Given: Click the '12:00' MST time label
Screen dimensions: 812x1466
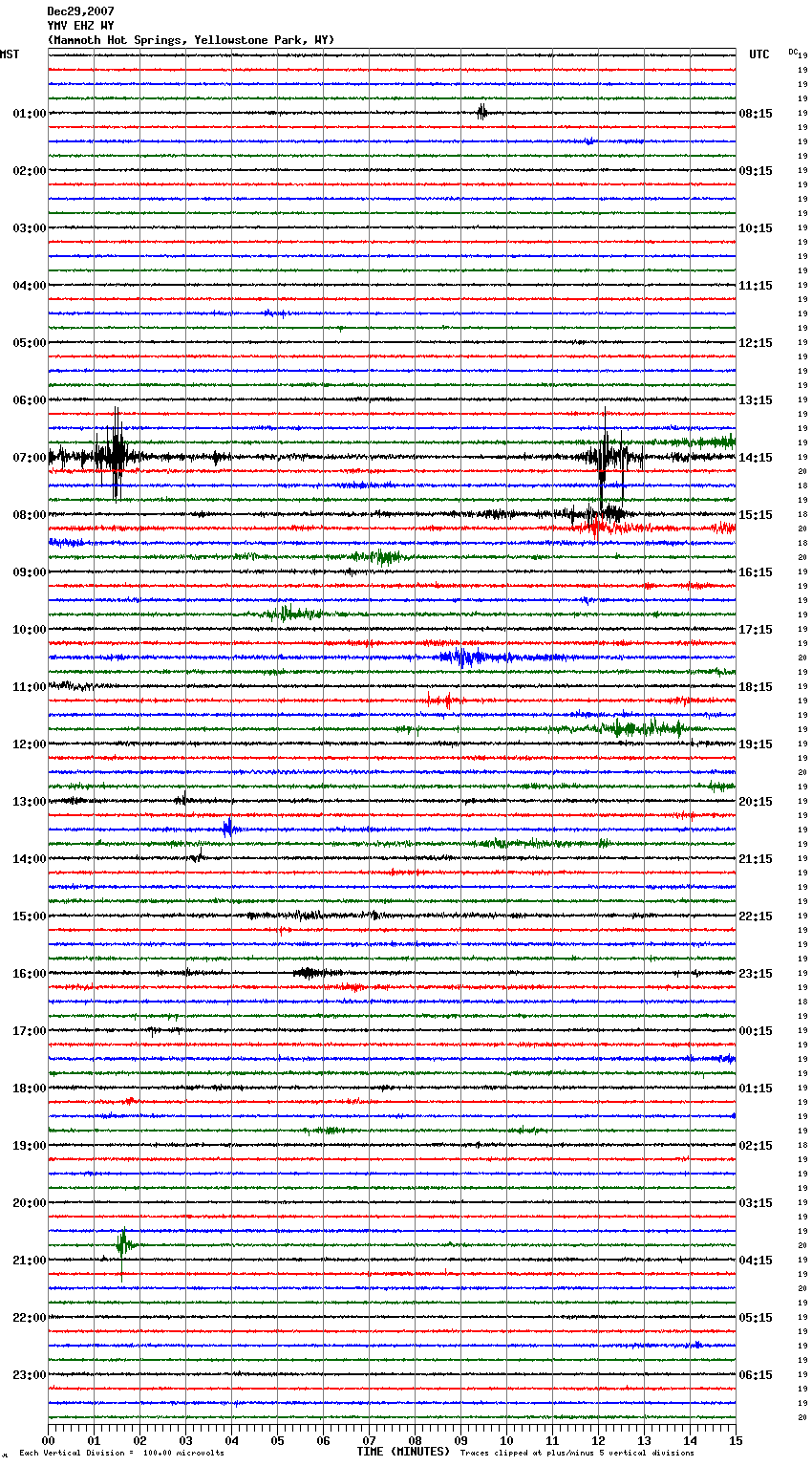Looking at the screenshot, I should [30, 744].
